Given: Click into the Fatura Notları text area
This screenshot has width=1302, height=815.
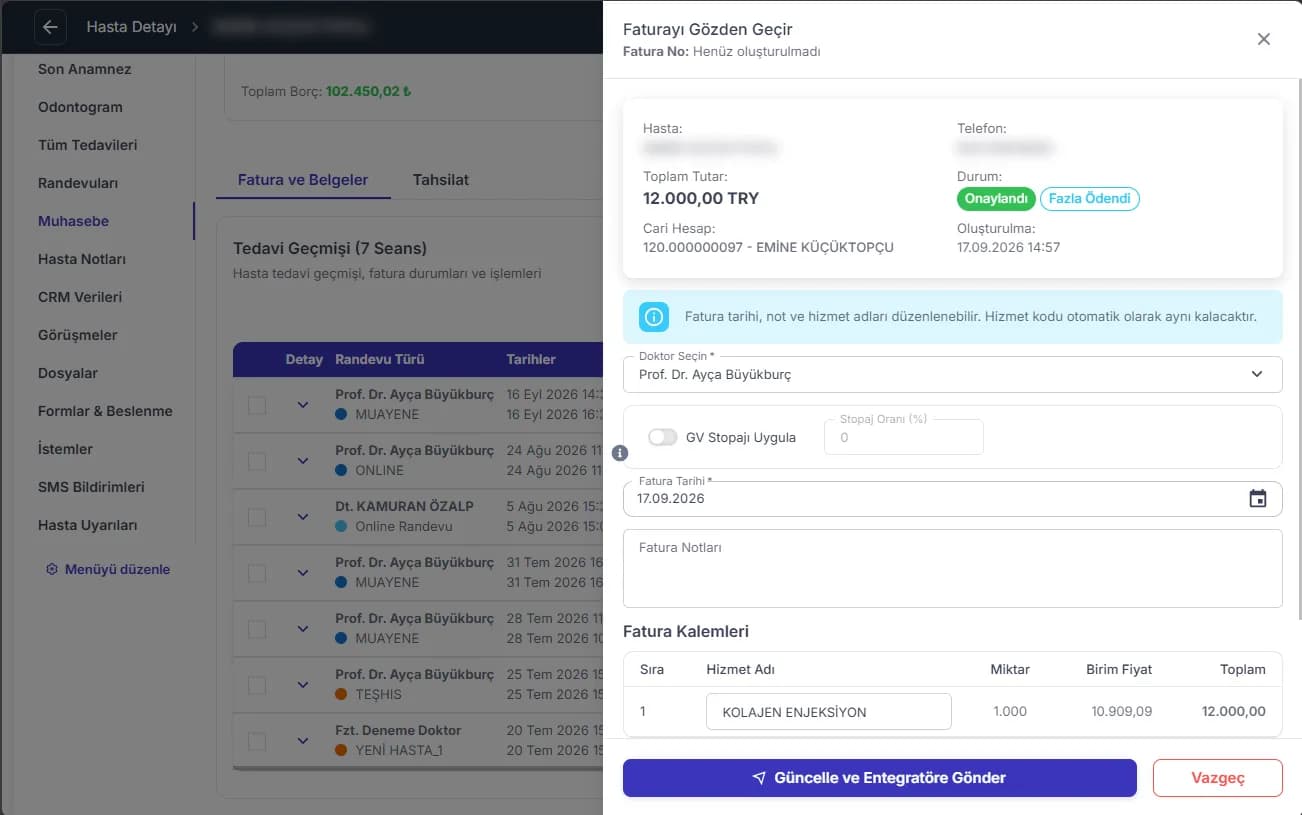Looking at the screenshot, I should [952, 568].
